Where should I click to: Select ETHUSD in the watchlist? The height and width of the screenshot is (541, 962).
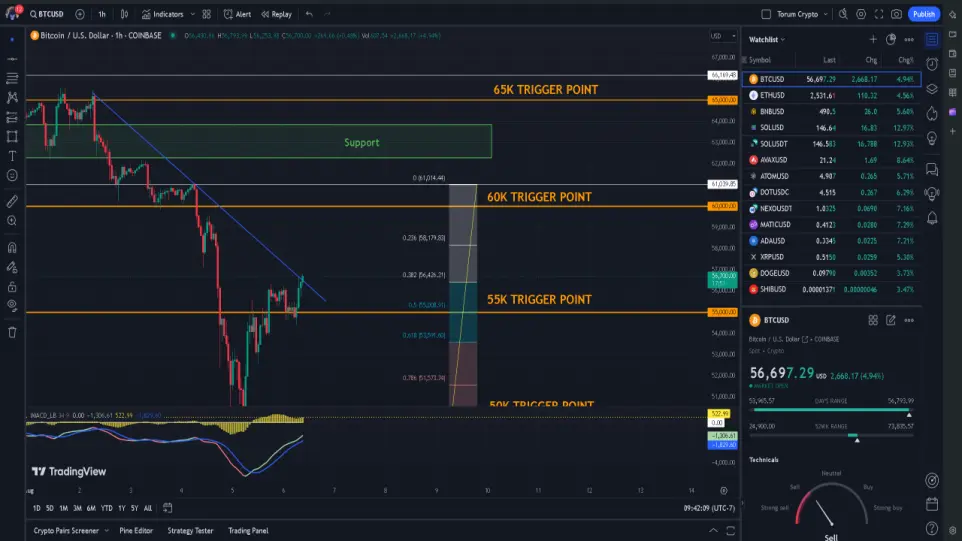[831, 96]
